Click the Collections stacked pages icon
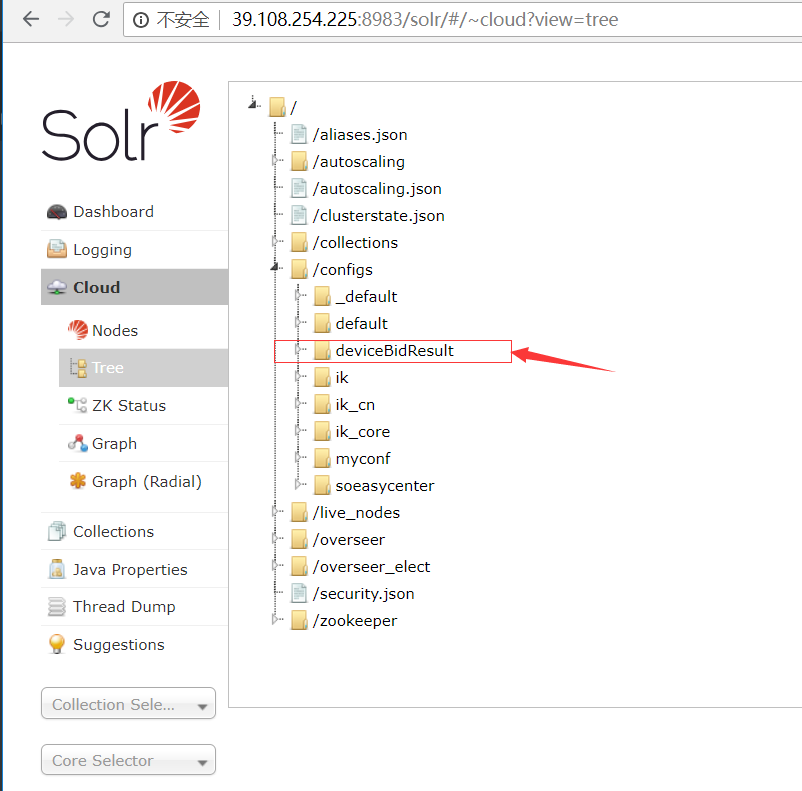The height and width of the screenshot is (791, 802). click(57, 531)
